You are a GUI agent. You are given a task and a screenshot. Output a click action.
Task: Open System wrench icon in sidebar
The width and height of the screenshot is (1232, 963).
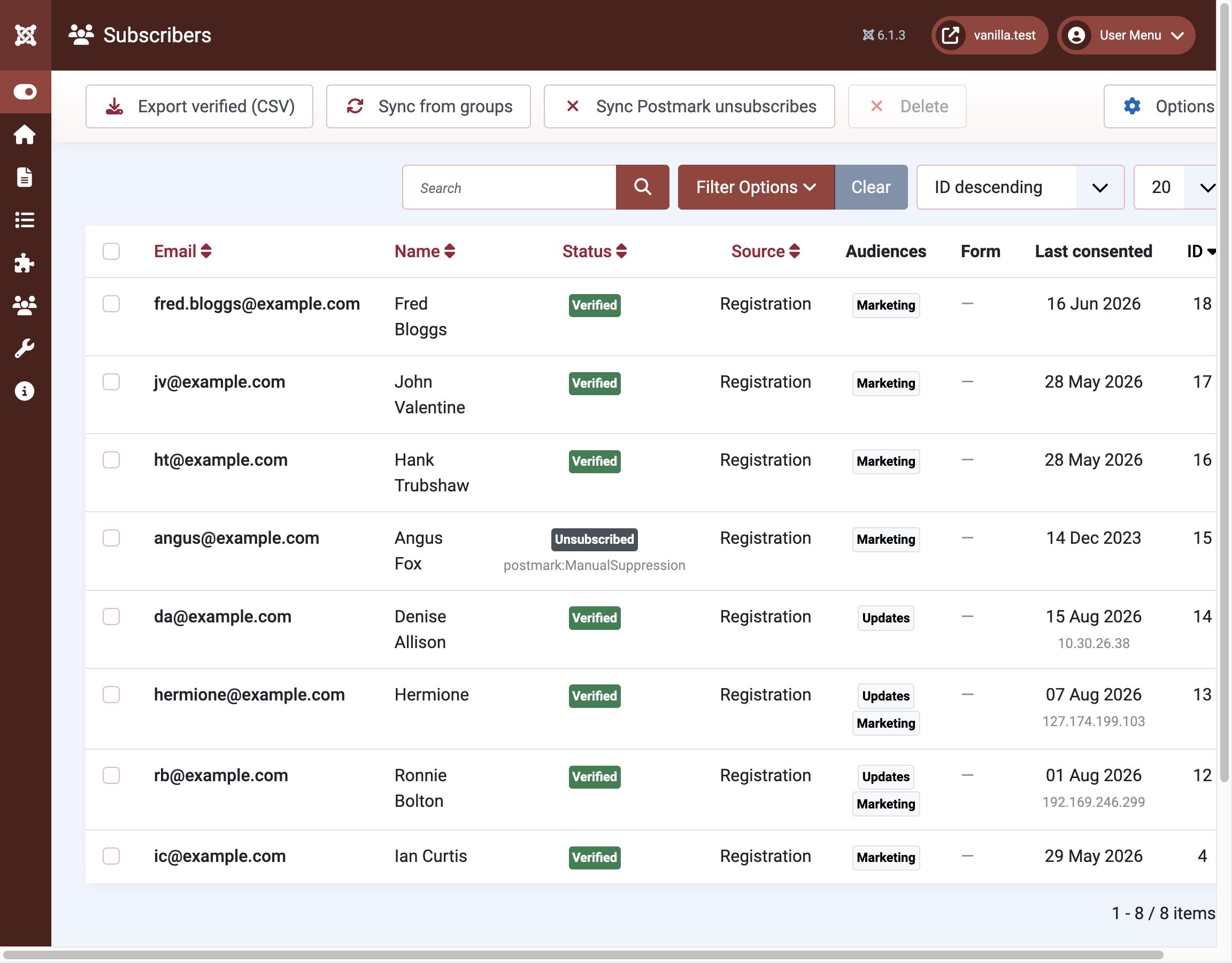[25, 348]
